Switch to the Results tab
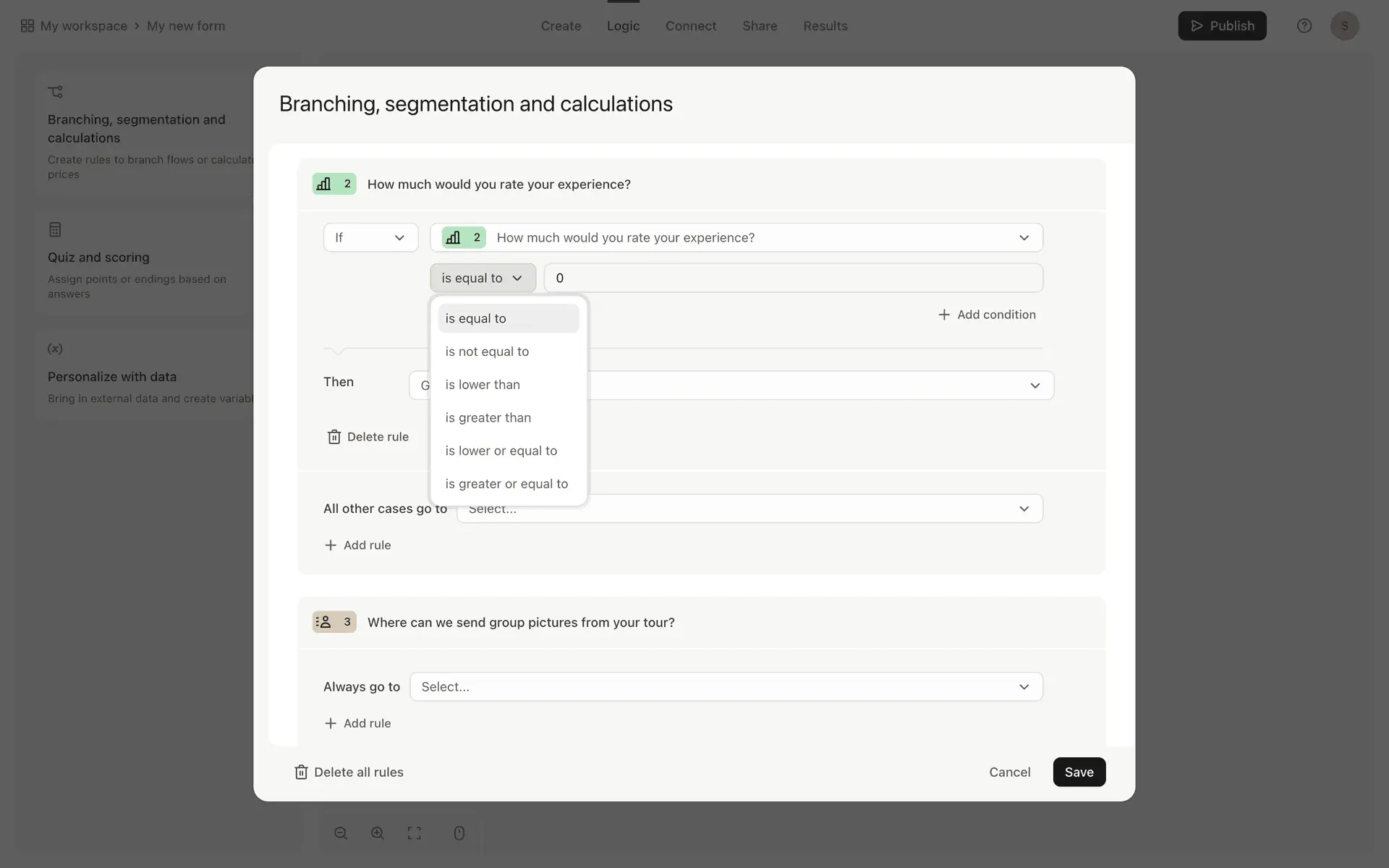 tap(825, 26)
